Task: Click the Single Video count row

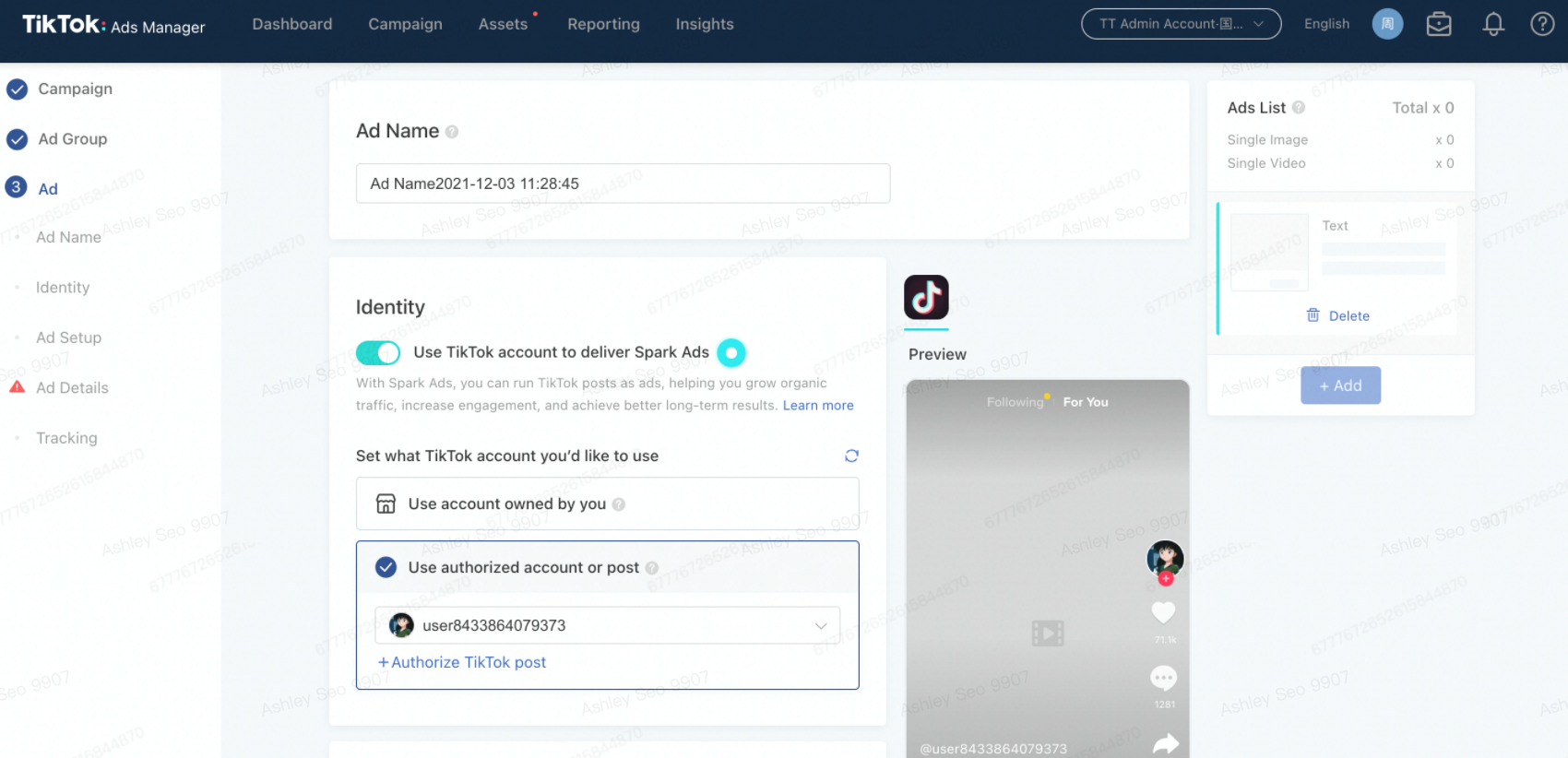Action: click(x=1340, y=163)
